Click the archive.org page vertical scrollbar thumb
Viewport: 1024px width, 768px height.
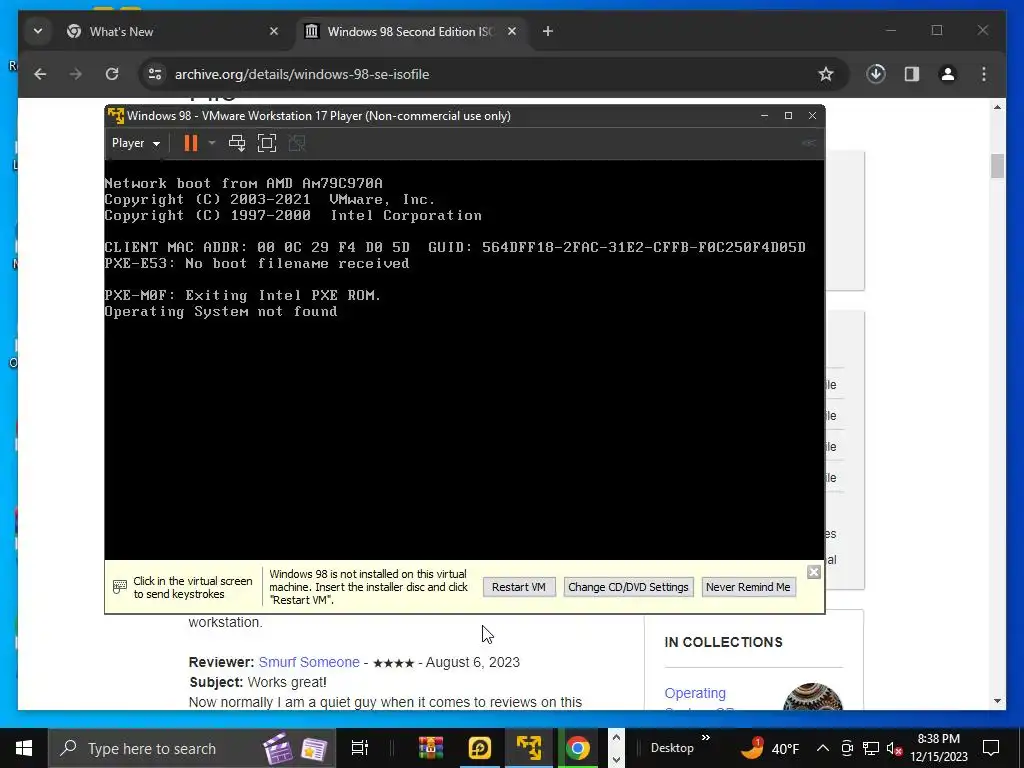click(997, 166)
